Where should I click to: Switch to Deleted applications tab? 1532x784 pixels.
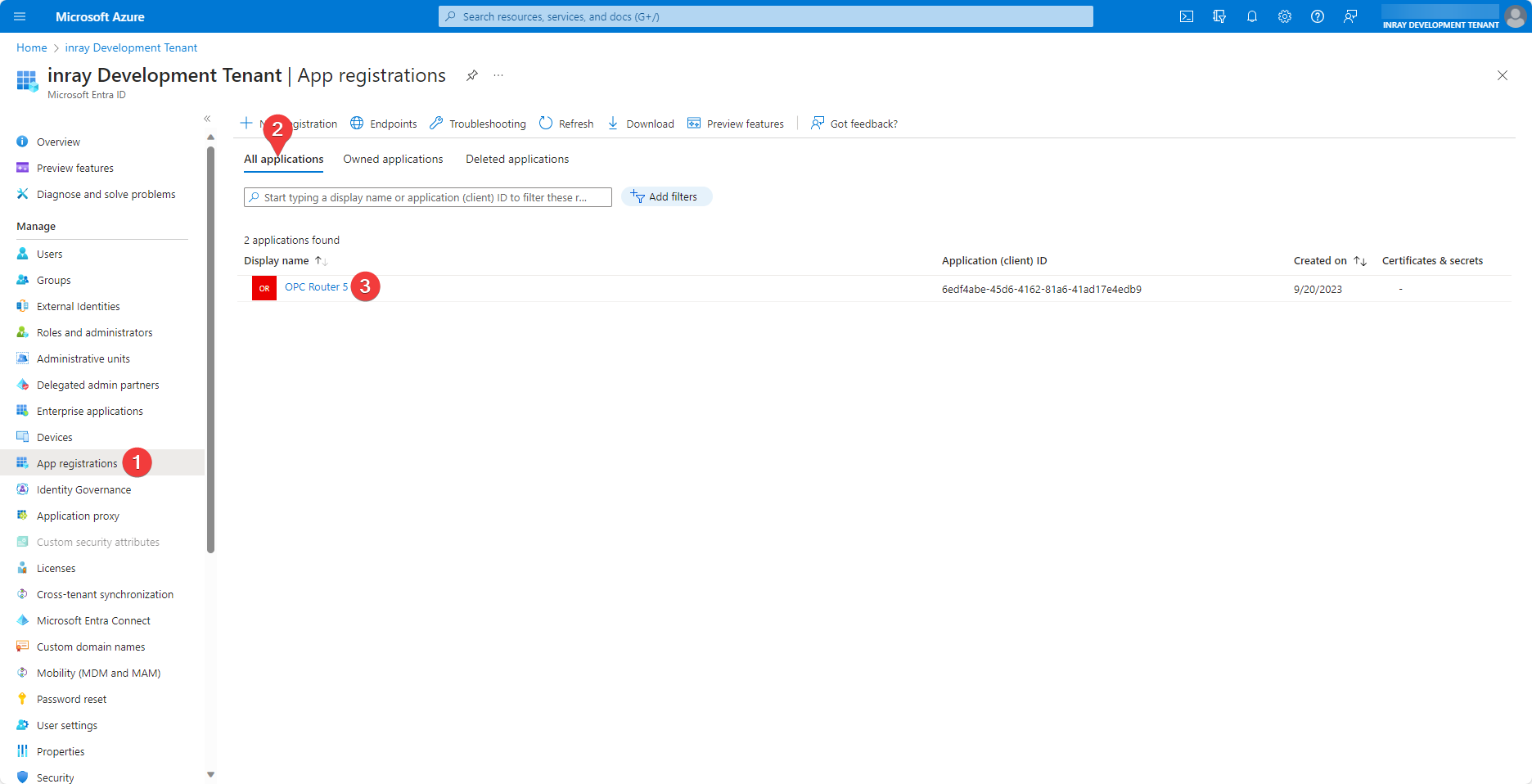click(x=517, y=159)
